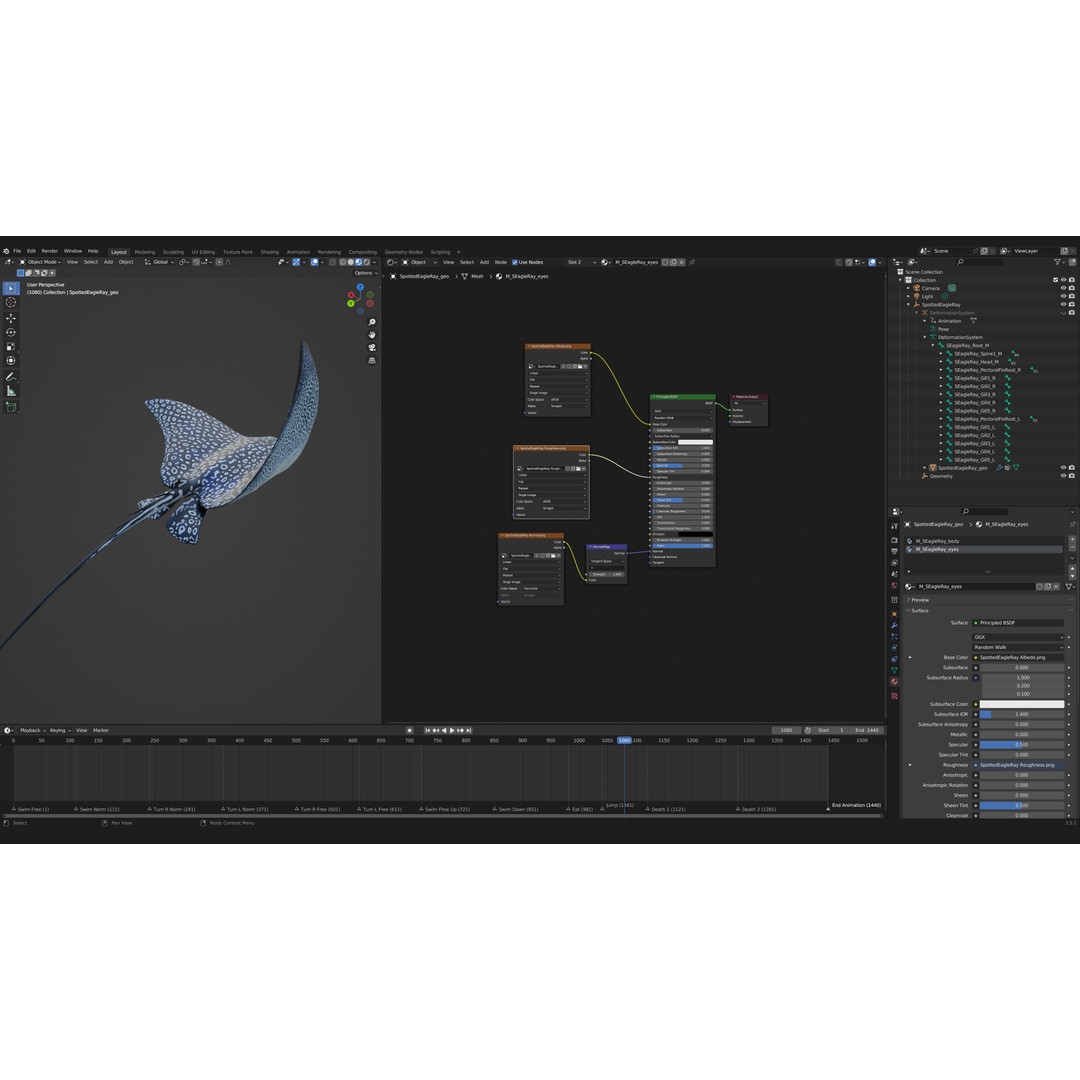1080x1080 pixels.
Task: Switch perspective/orthographic with the grid icon
Action: pyautogui.click(x=372, y=360)
